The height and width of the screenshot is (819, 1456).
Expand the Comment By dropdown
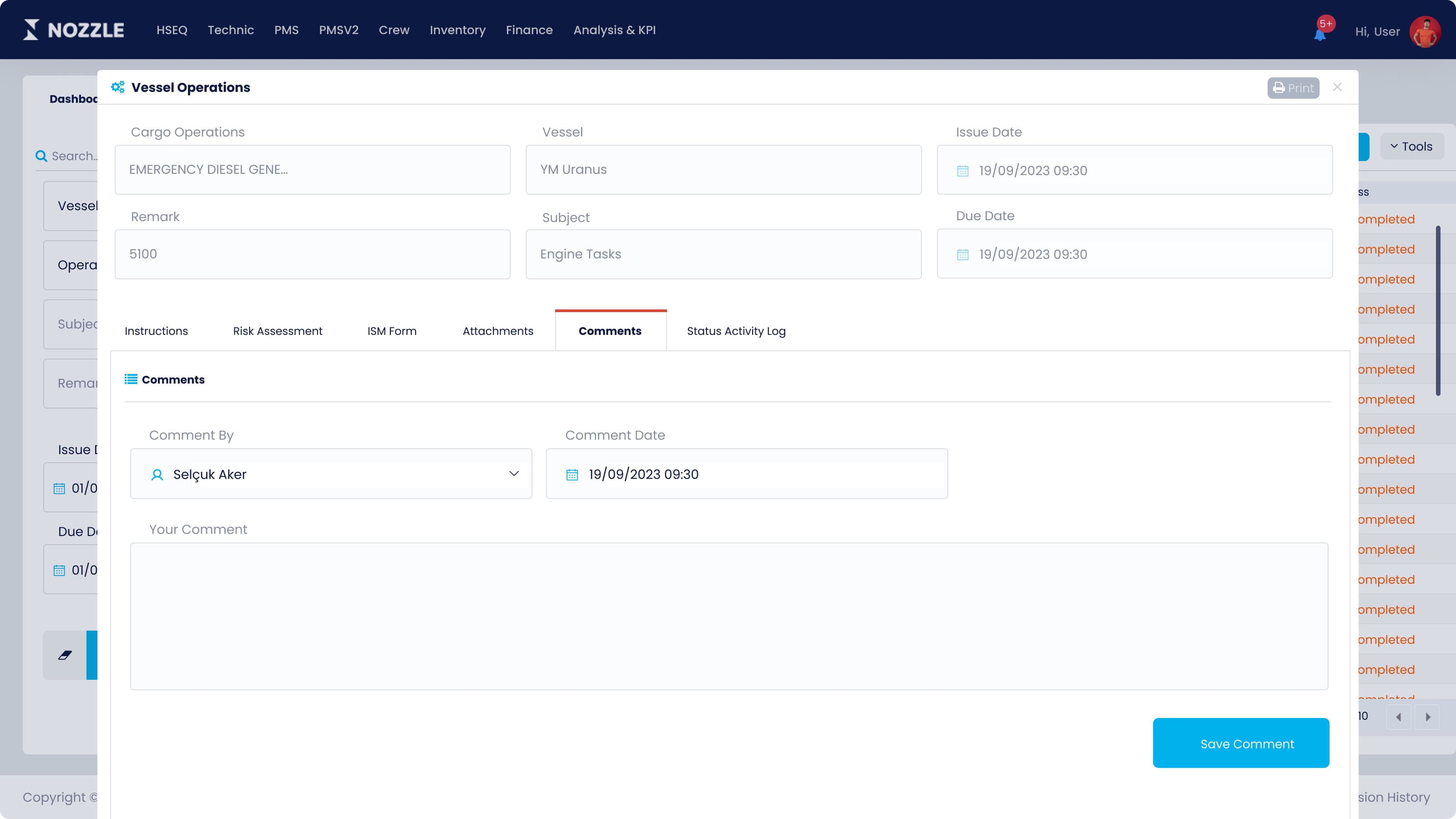pos(514,474)
